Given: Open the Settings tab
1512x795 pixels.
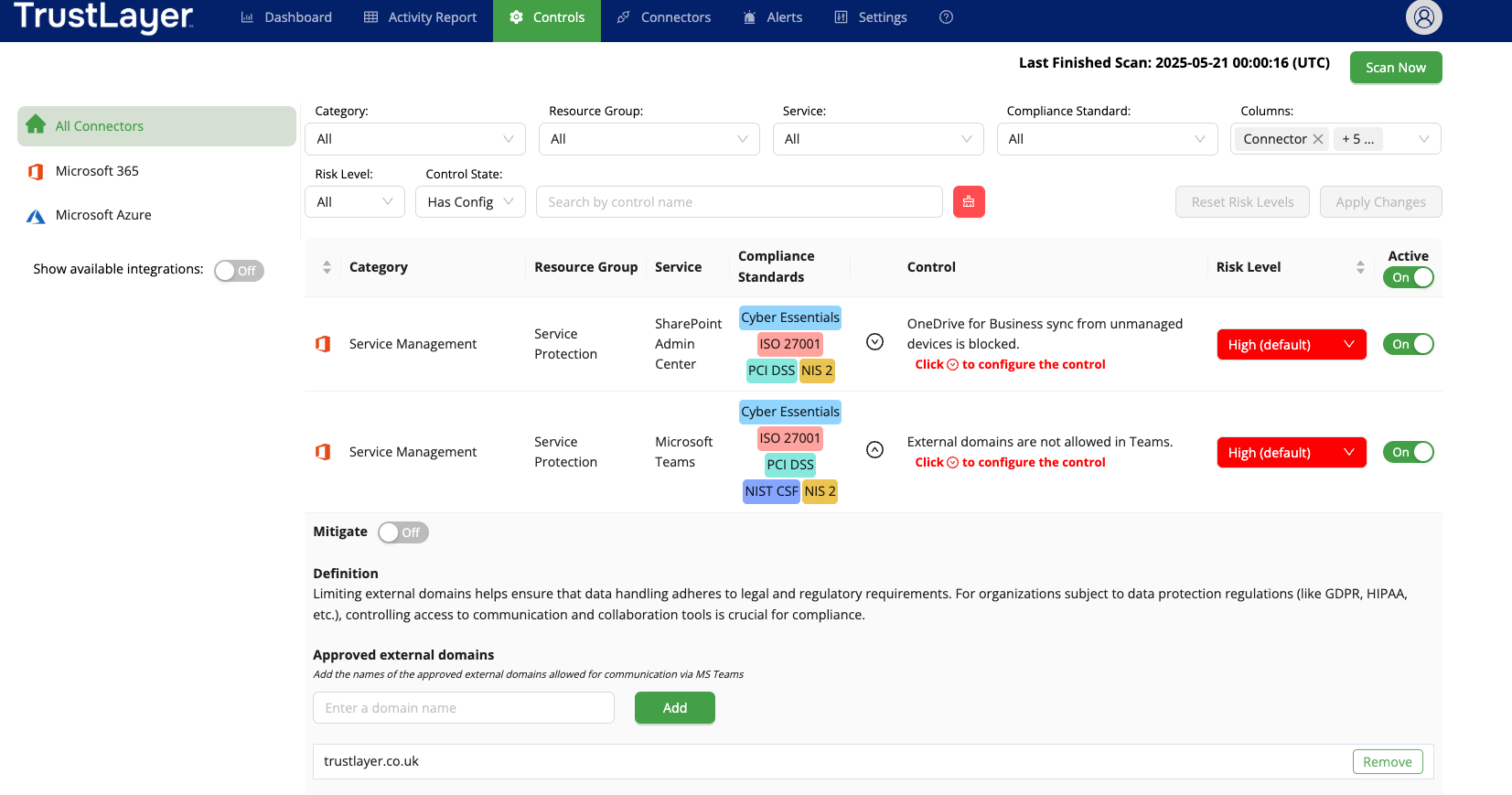Looking at the screenshot, I should (870, 17).
